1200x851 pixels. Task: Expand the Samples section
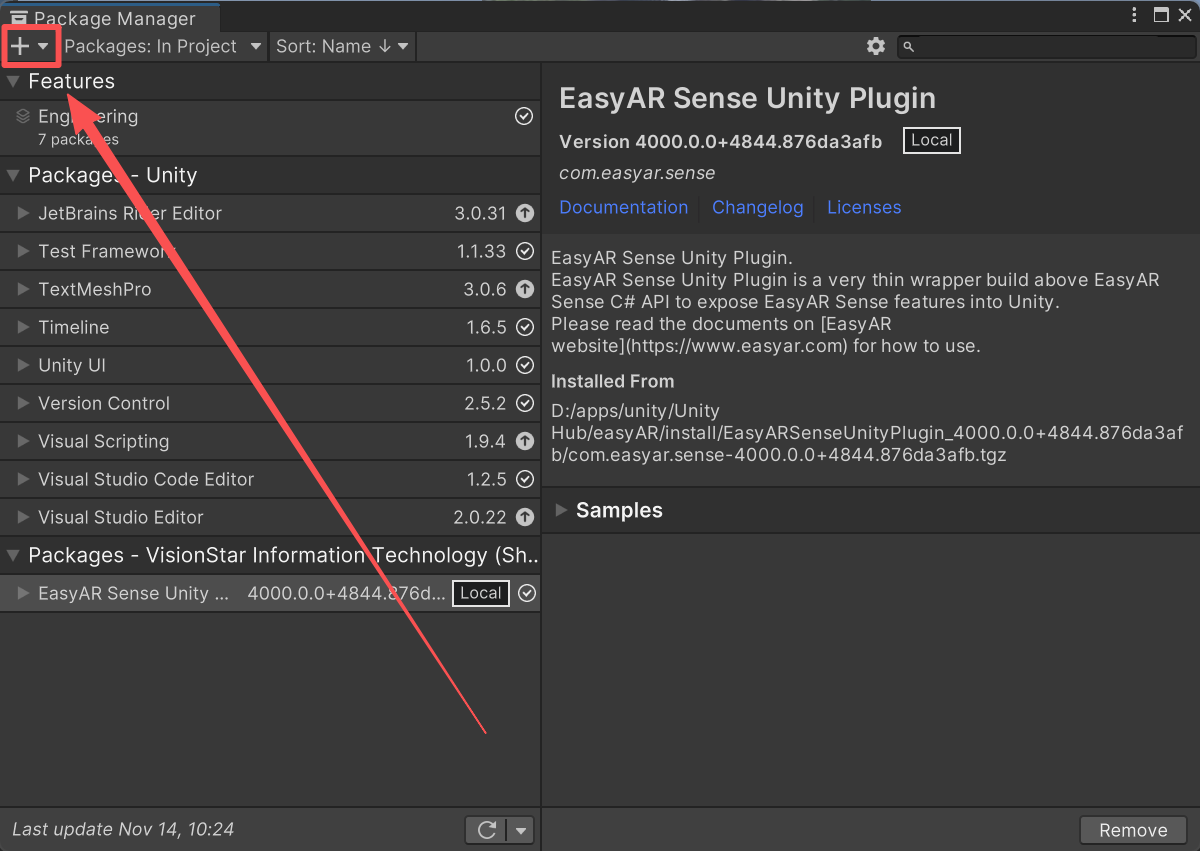click(561, 510)
